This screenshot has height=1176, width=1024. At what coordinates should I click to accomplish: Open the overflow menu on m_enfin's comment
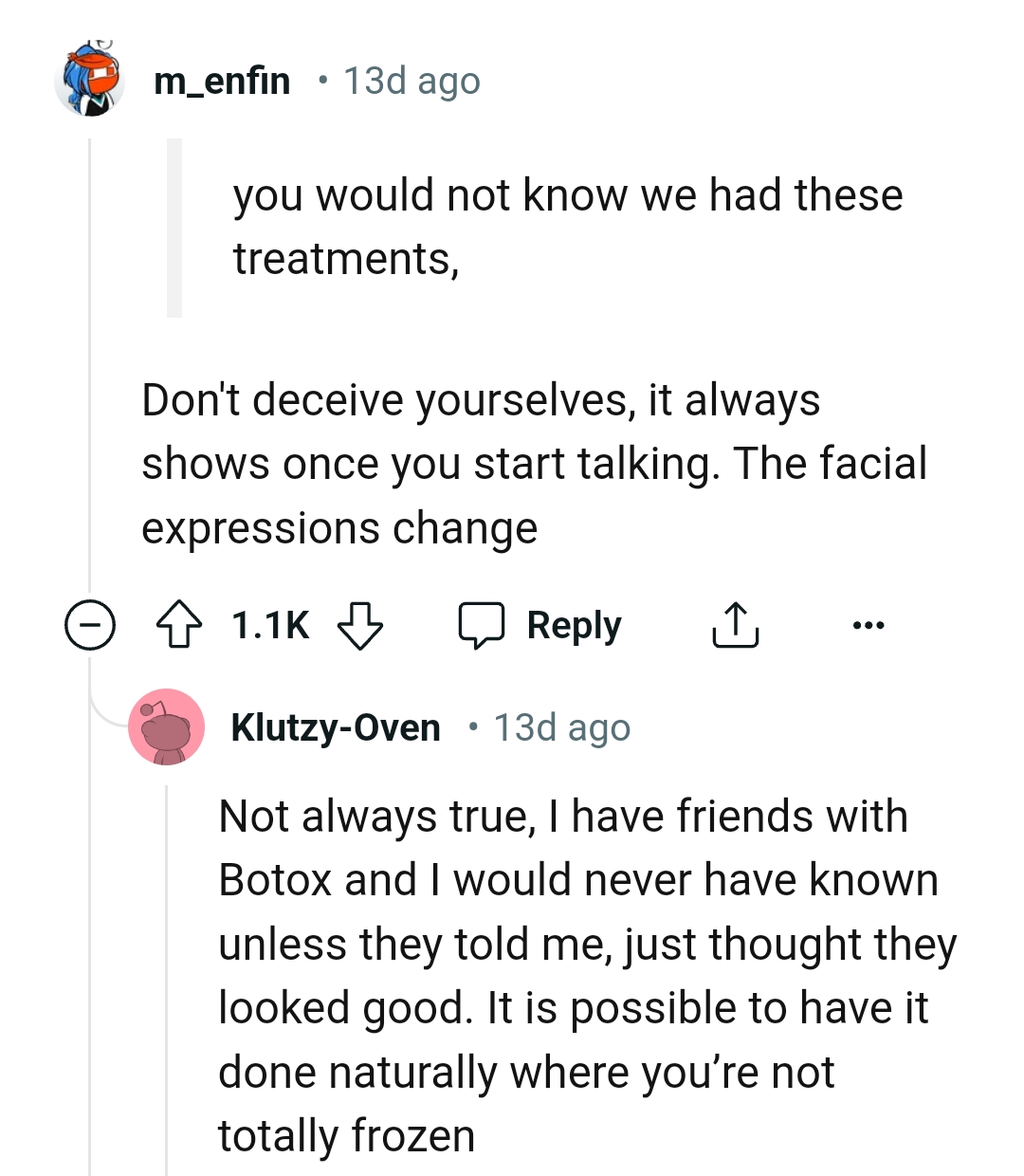click(869, 624)
